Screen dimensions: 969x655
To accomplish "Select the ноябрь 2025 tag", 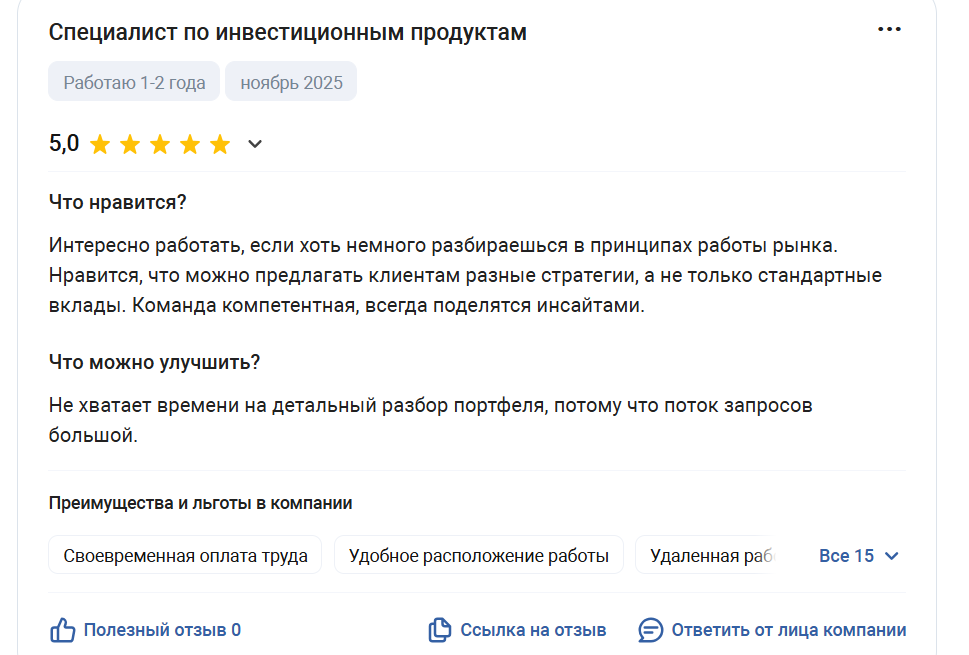I will [291, 82].
